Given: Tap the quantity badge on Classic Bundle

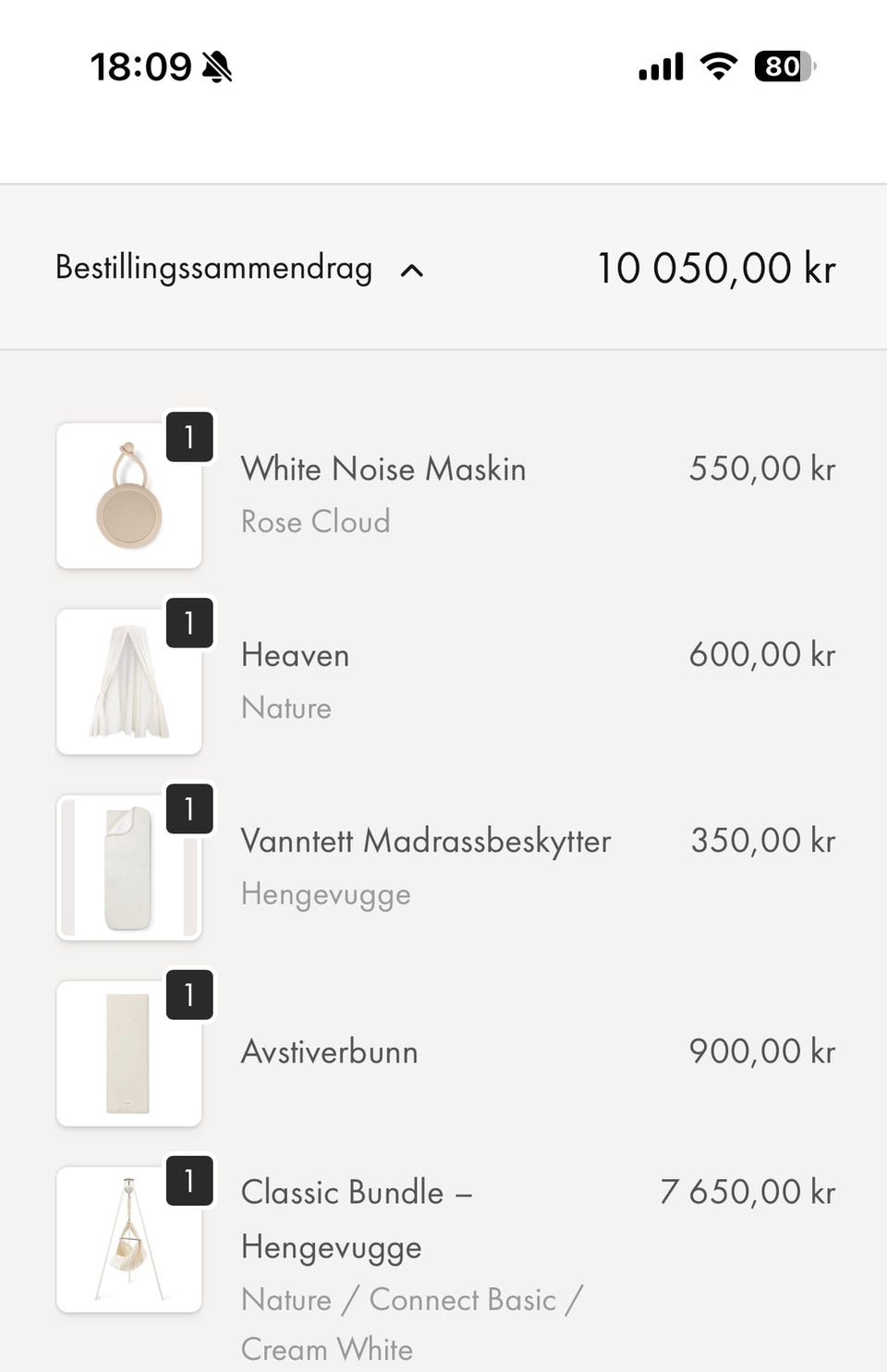Looking at the screenshot, I should coord(189,1181).
